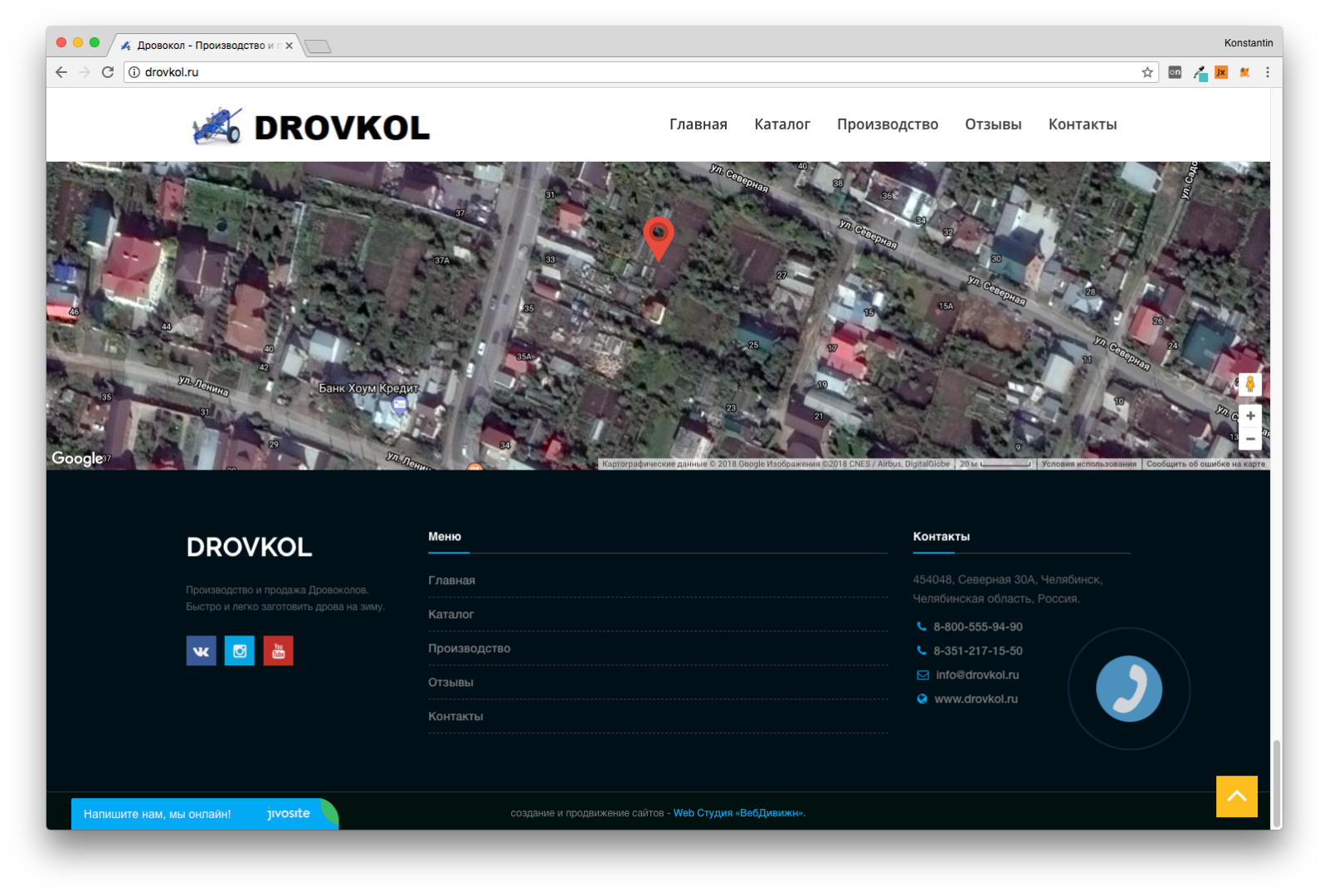Open the YouTube icon in footer
Screen dimensions: 1329x896
(278, 651)
